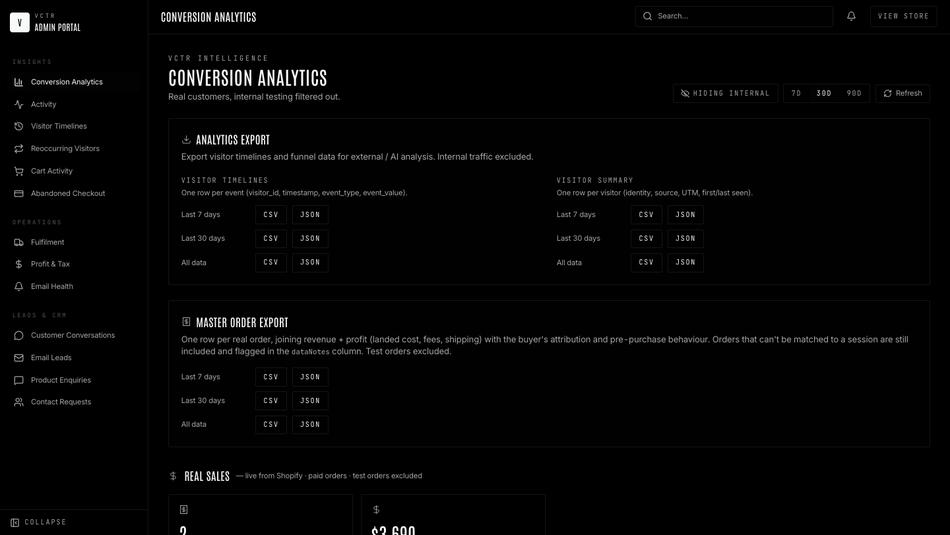Click the collapse sidebar panel icon
950x535 pixels.
tap(15, 522)
